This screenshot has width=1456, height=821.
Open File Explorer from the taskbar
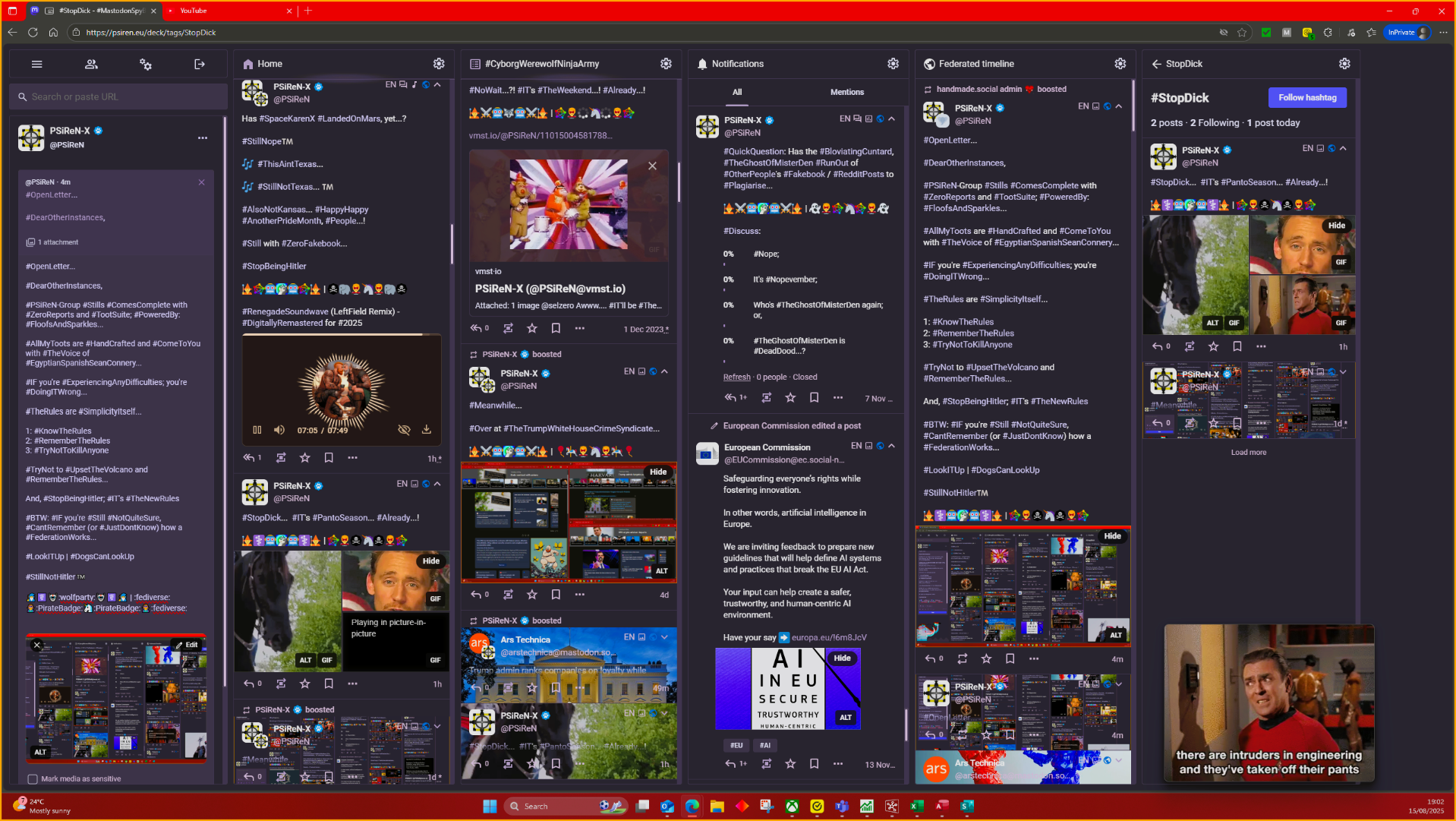click(717, 806)
